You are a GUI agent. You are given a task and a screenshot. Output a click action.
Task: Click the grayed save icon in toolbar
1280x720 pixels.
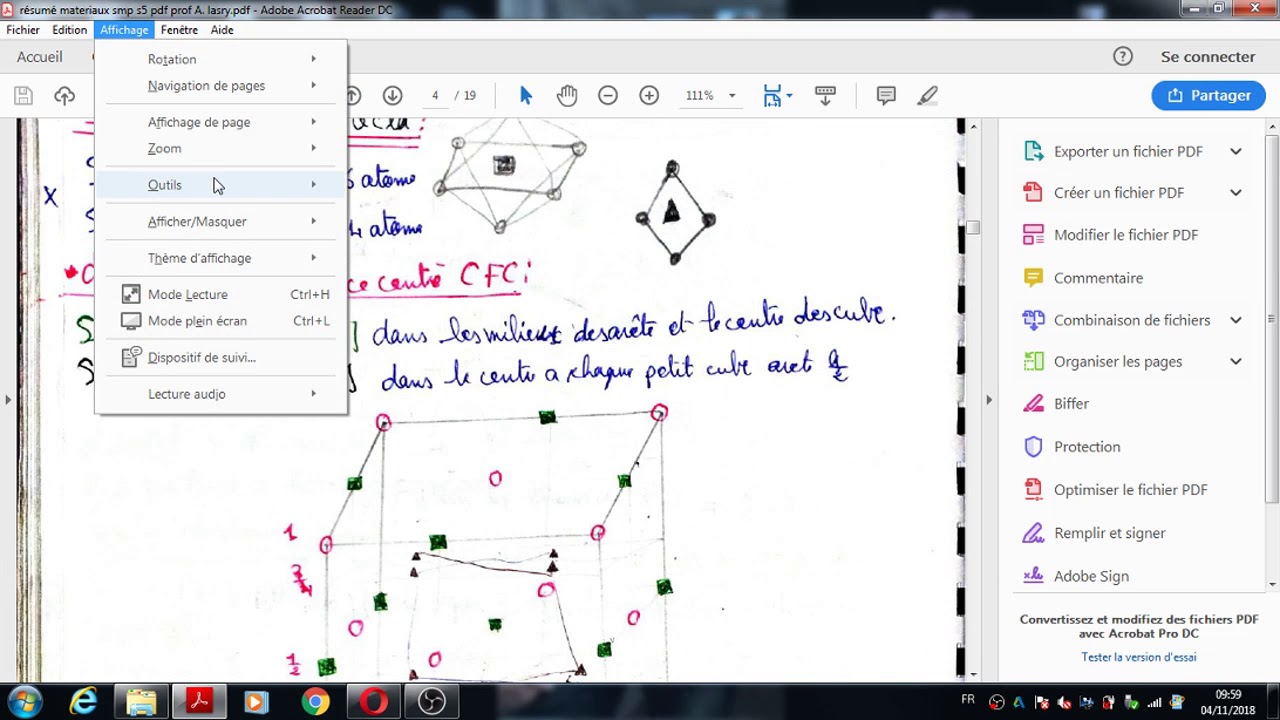(x=23, y=95)
